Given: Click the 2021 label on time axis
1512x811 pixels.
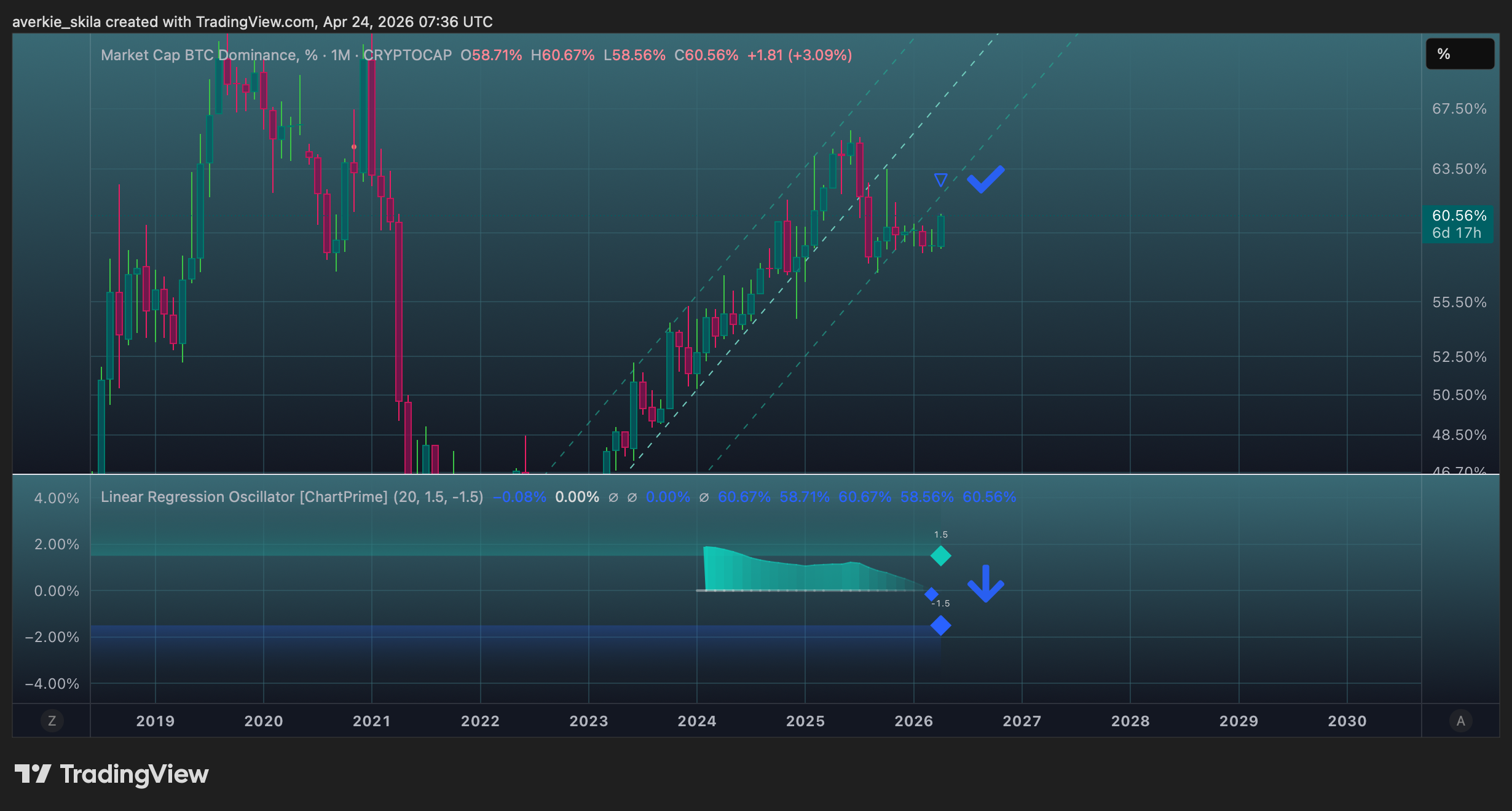Looking at the screenshot, I should 372,721.
